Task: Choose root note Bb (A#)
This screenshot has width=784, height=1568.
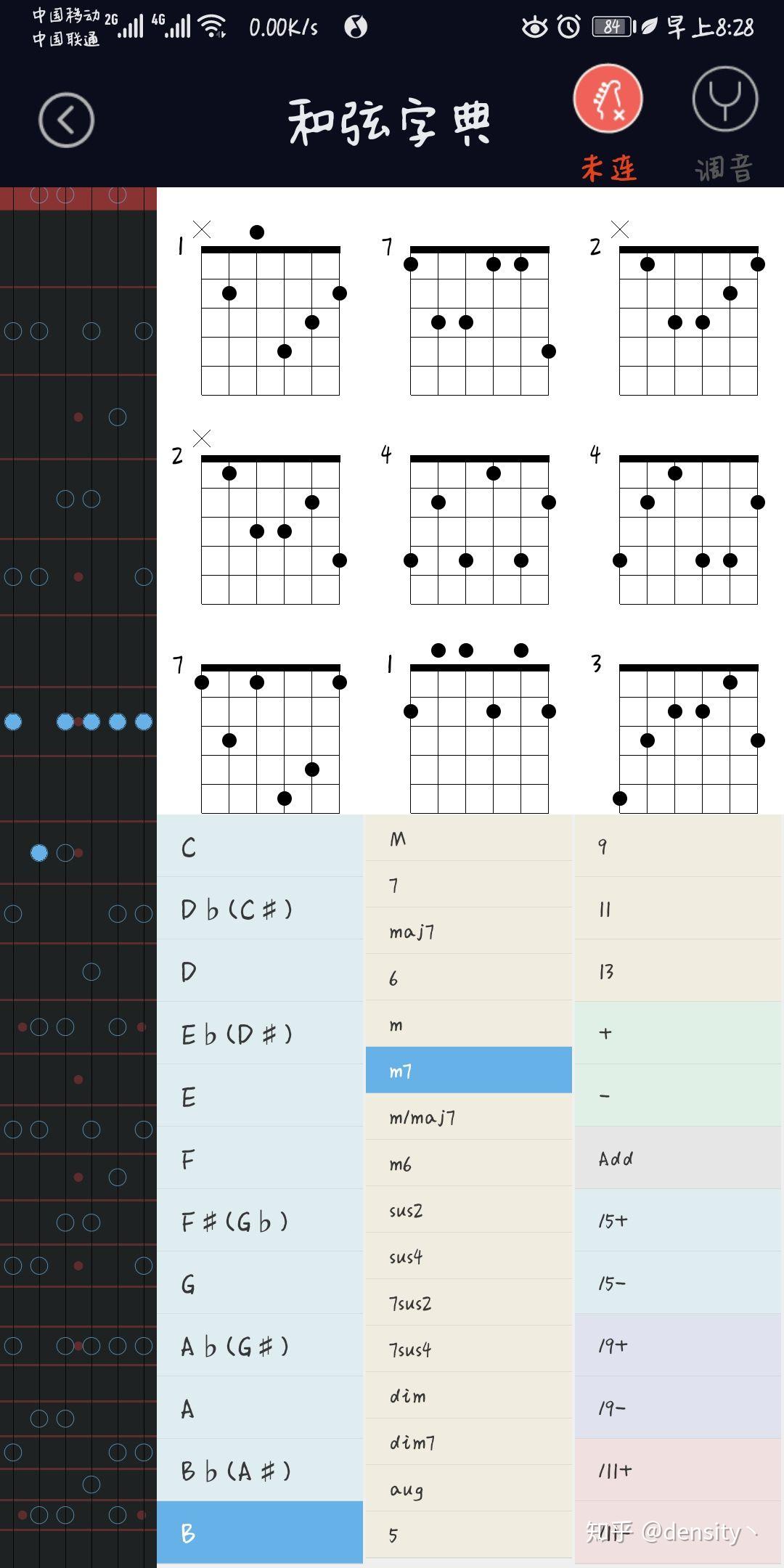Action: coord(260,1471)
